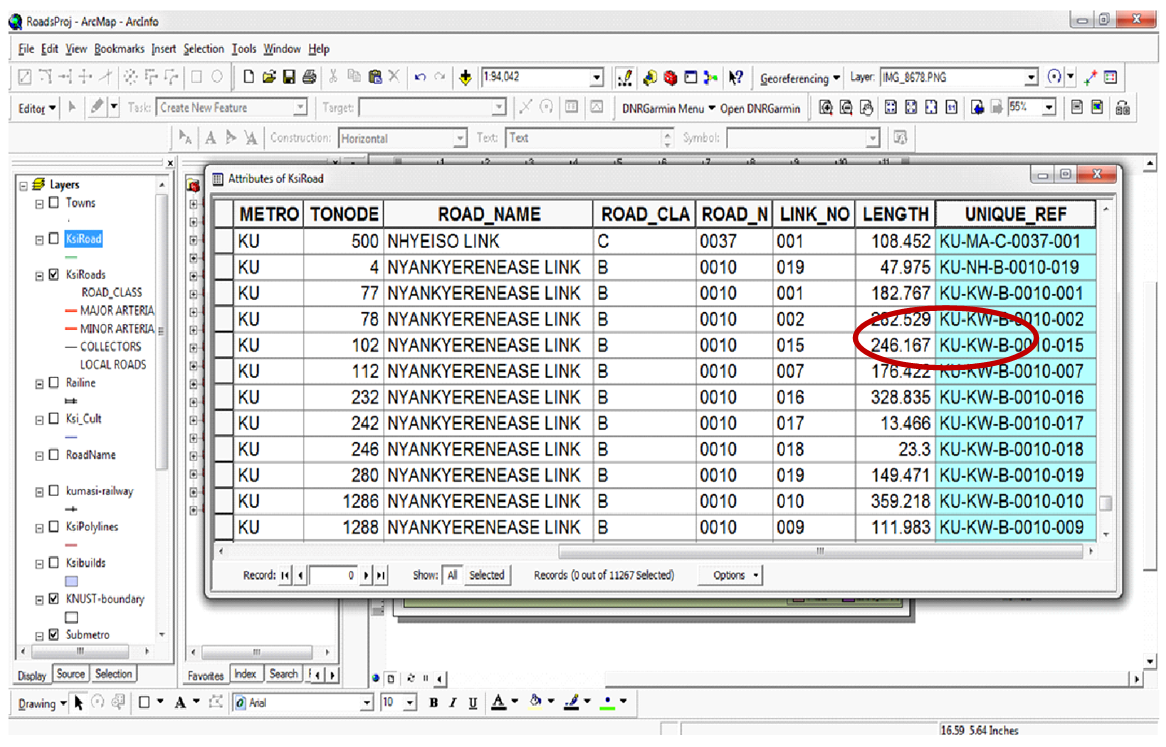Click Open DNRGarmin button

[x=760, y=108]
